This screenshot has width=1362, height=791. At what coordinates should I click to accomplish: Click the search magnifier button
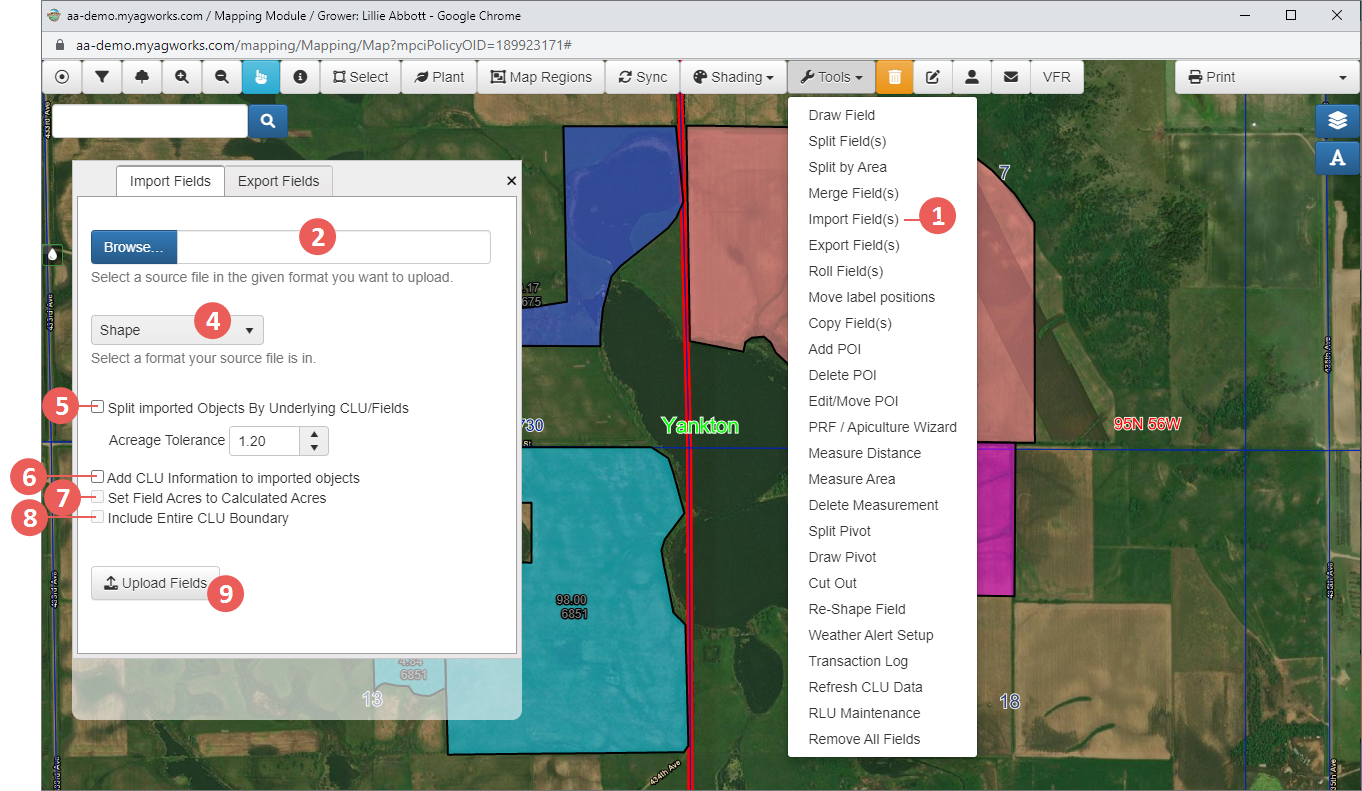268,121
